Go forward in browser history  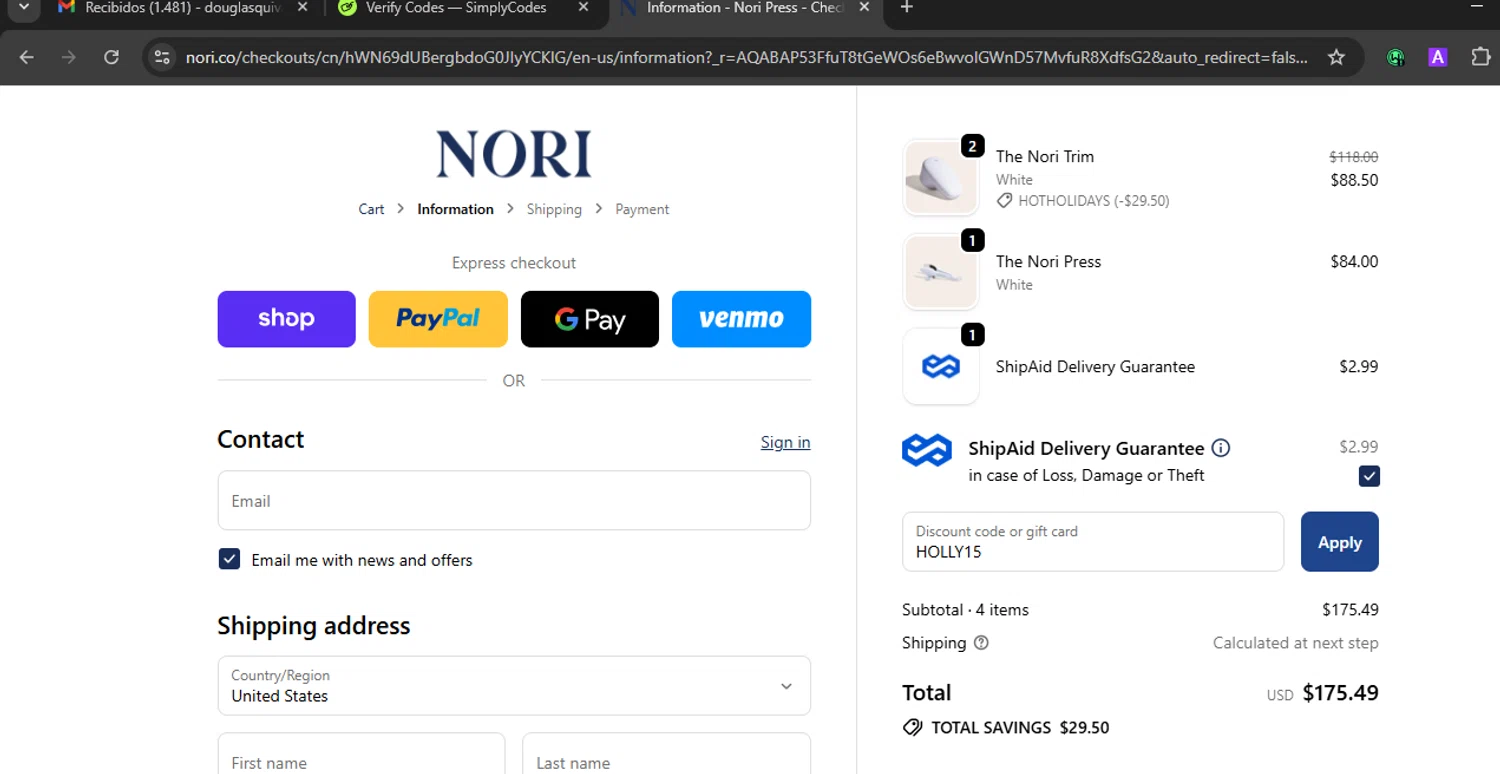coord(69,57)
